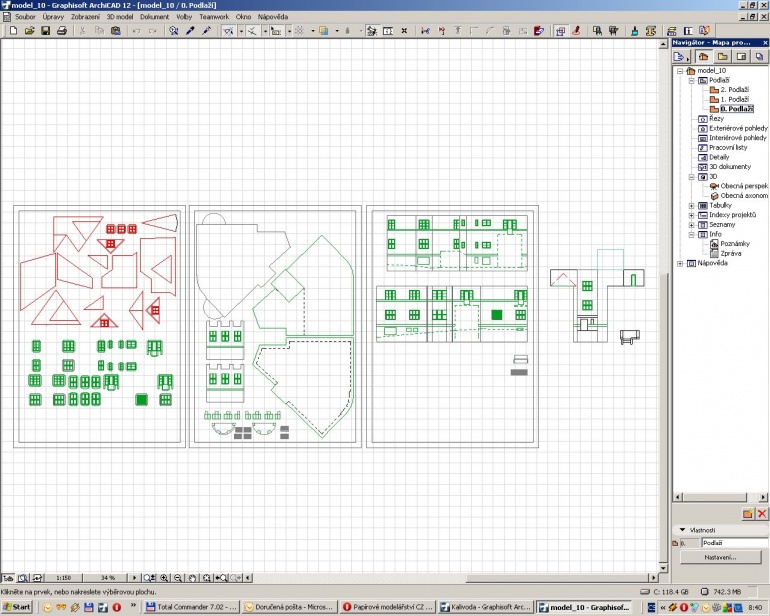This screenshot has height=616, width=770.
Task: Open the Úpravy menu
Action: click(x=53, y=17)
